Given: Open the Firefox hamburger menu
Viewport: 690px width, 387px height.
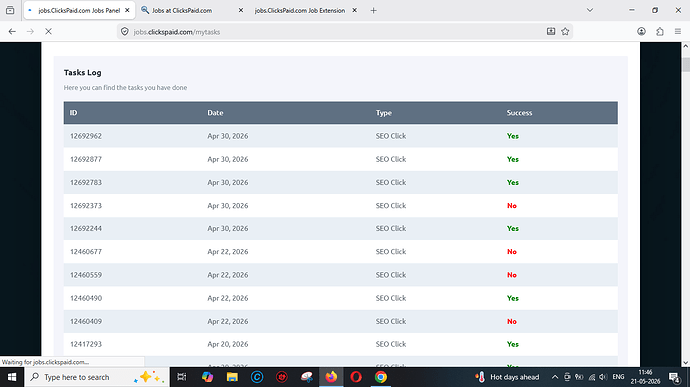Looking at the screenshot, I should (678, 31).
